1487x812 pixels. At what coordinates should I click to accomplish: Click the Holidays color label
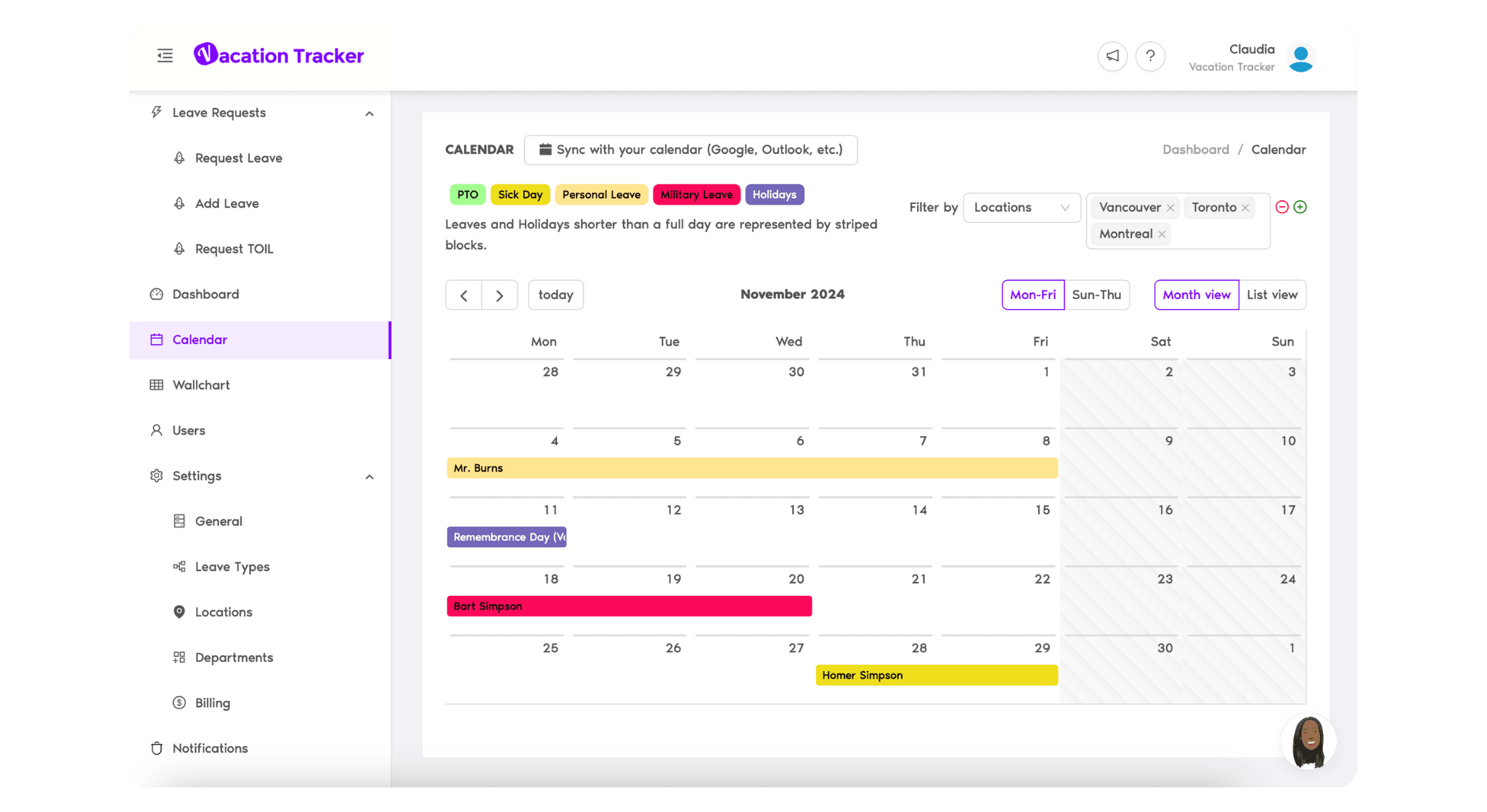[x=774, y=194]
